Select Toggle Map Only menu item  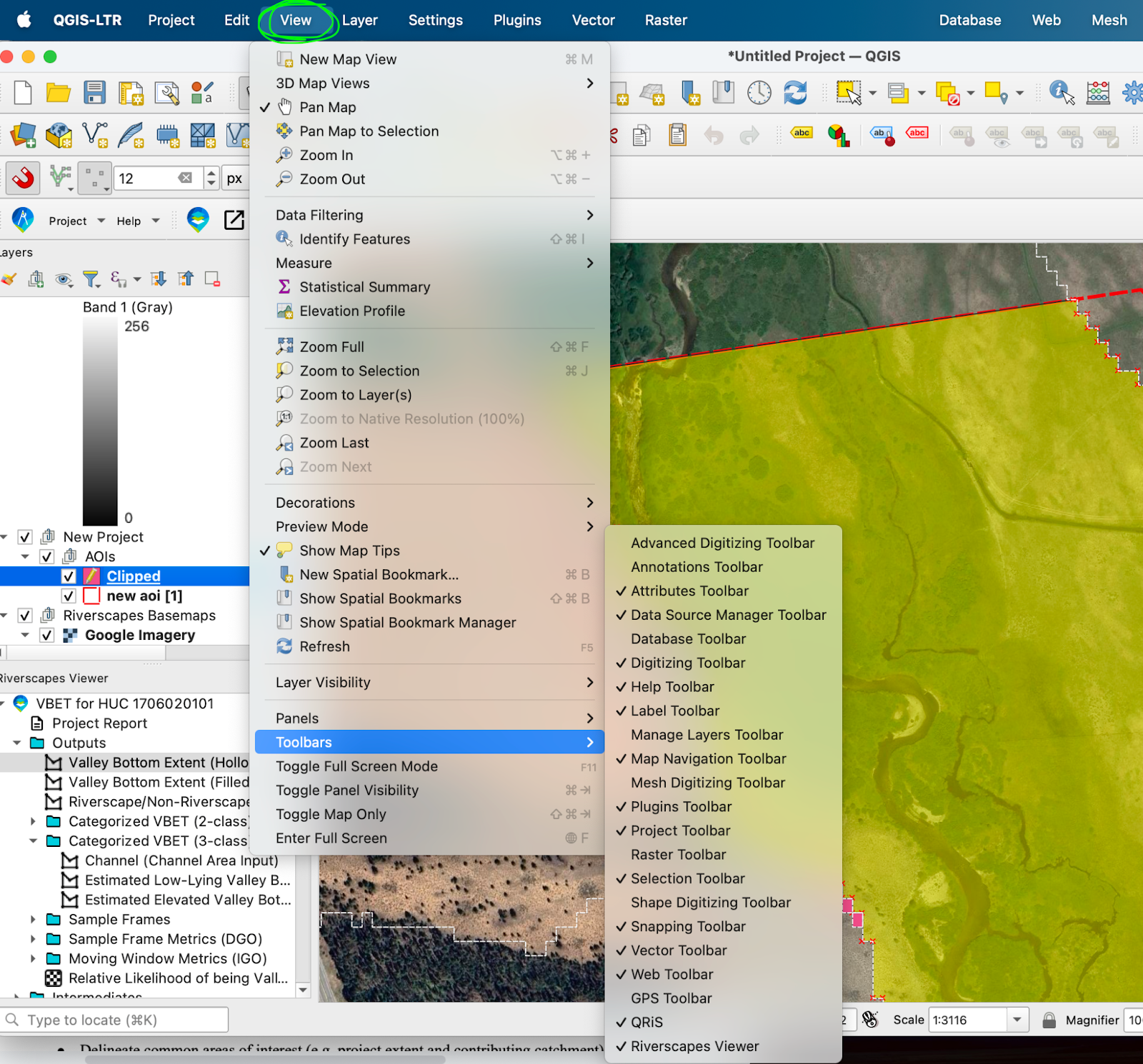(x=429, y=814)
